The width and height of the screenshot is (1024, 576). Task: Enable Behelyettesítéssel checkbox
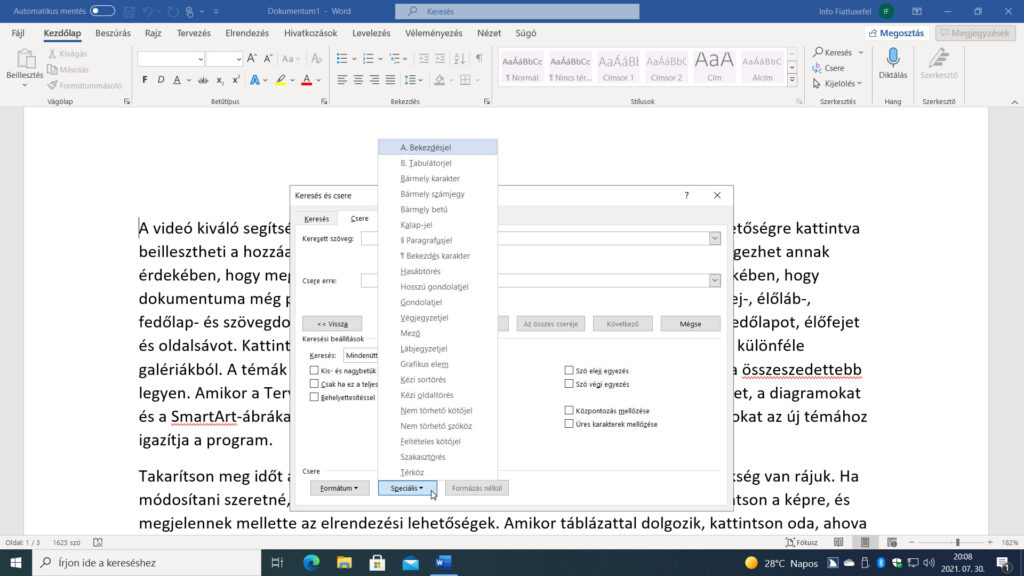coord(314,397)
